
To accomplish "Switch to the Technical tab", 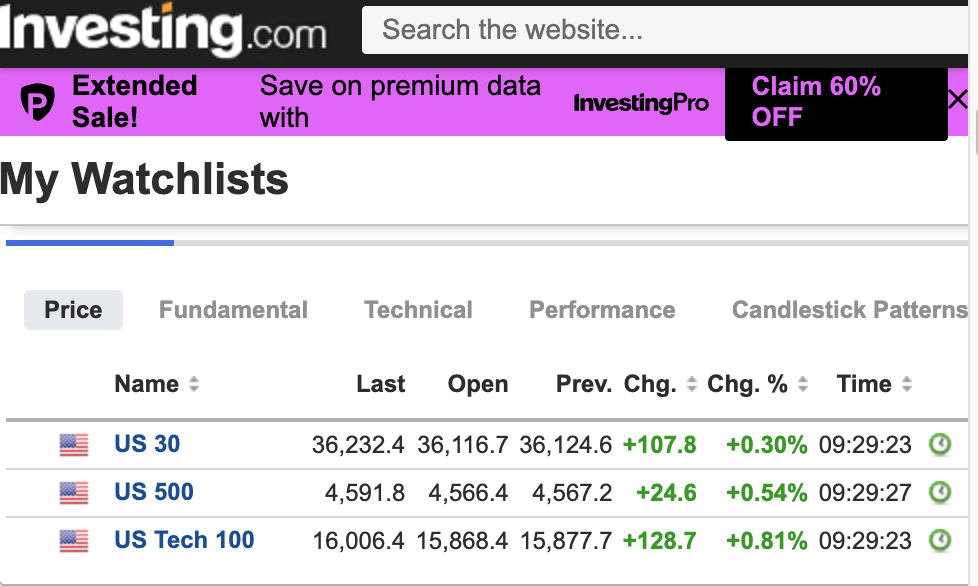I will click(418, 310).
